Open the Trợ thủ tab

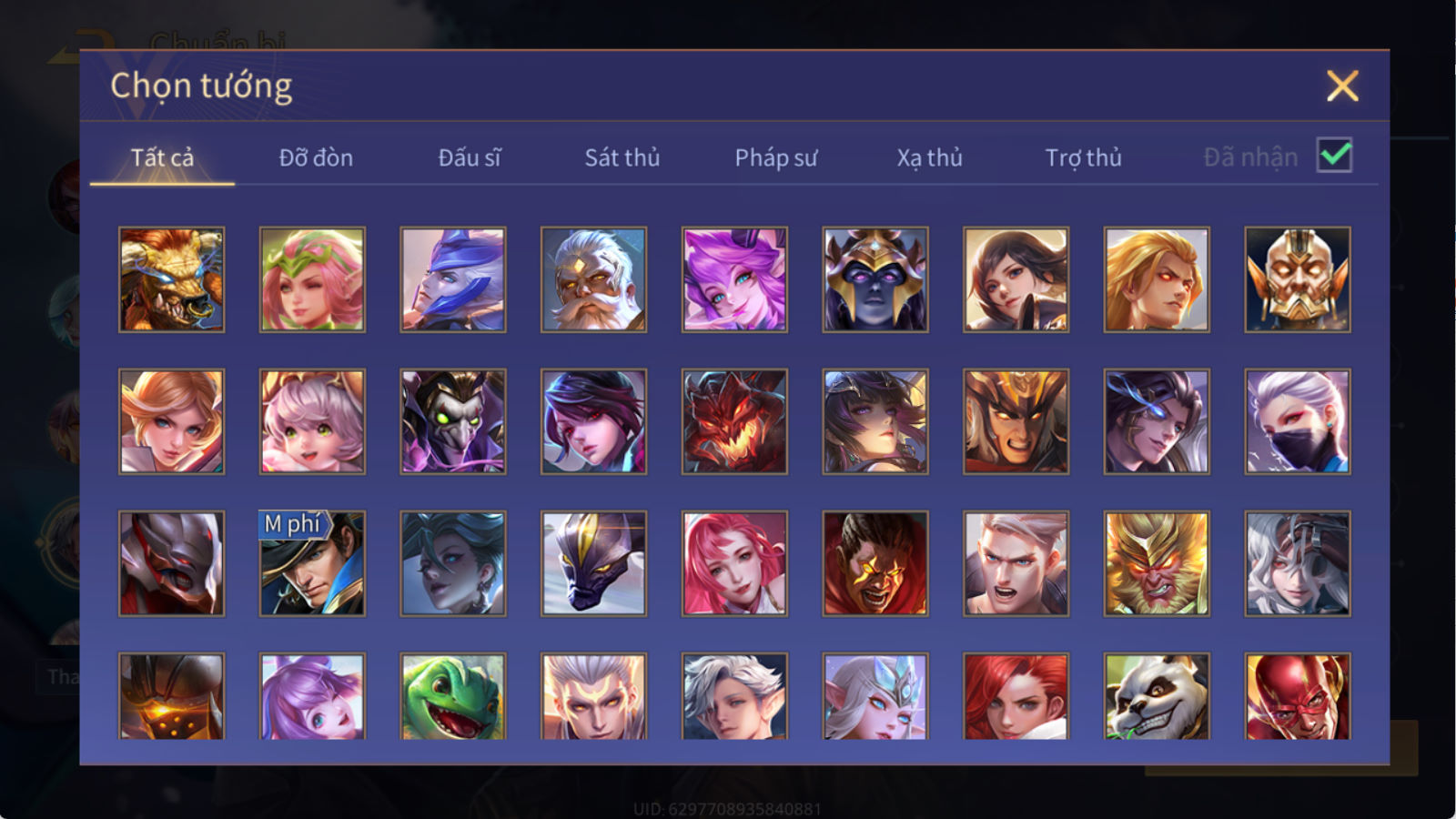(1083, 157)
